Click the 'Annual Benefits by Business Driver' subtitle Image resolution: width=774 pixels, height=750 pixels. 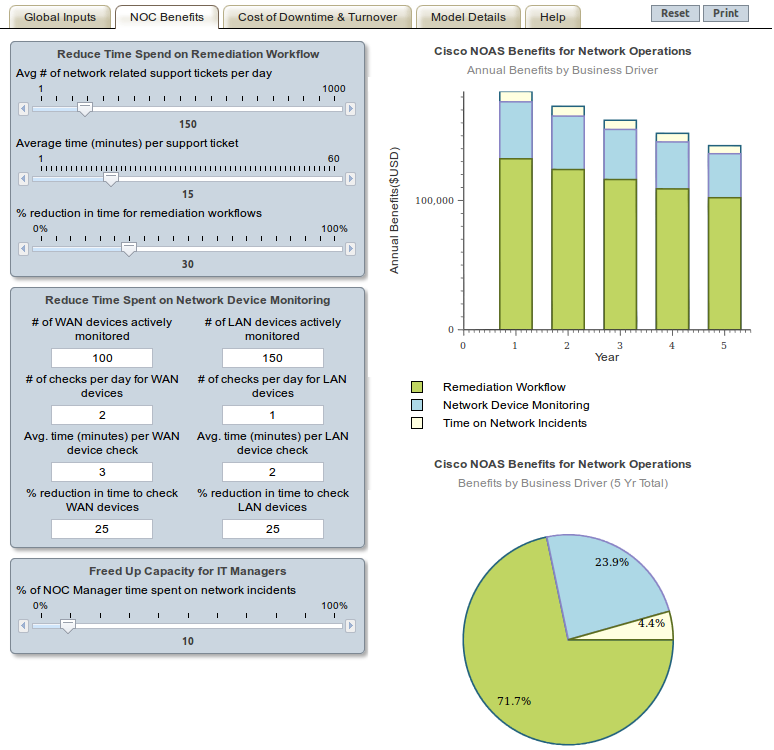[562, 70]
